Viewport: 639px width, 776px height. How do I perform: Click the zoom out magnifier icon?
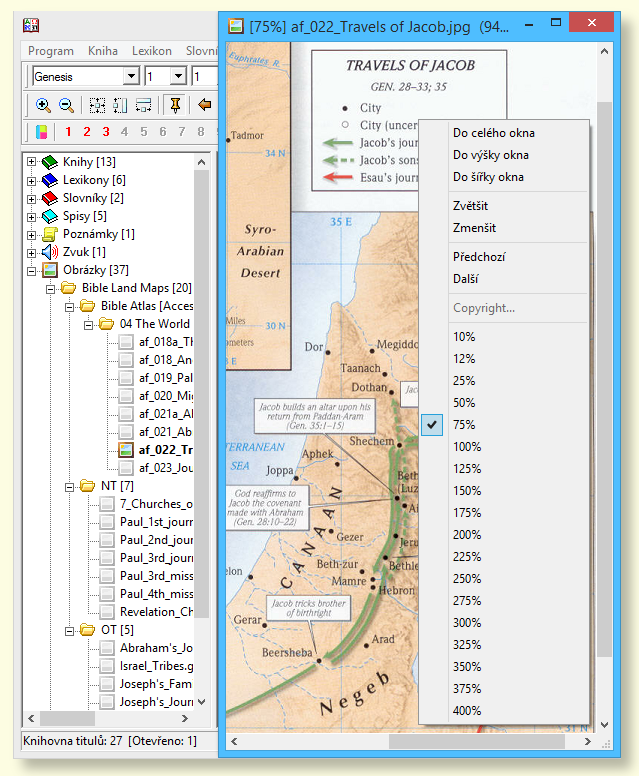click(x=66, y=105)
